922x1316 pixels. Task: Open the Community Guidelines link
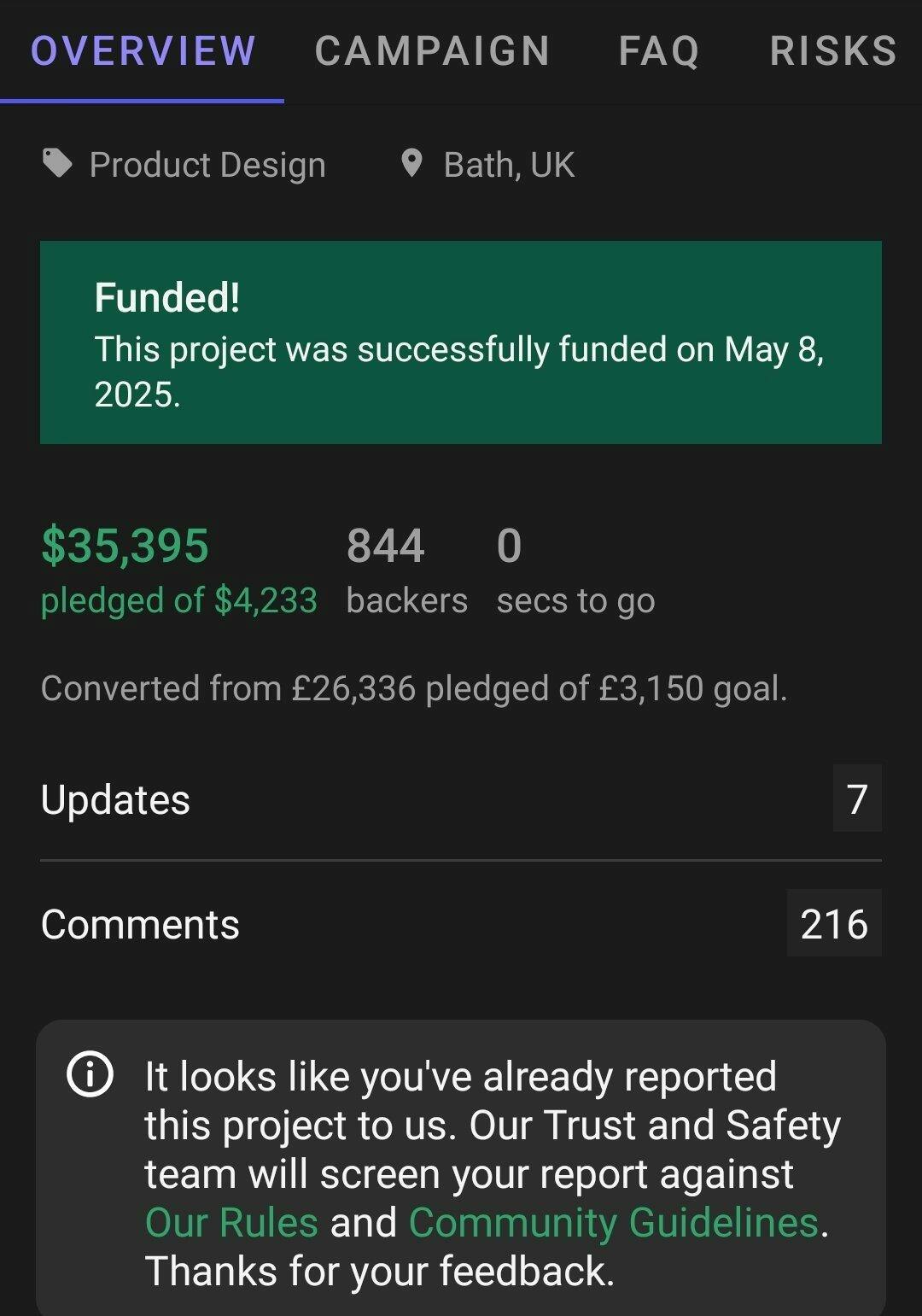(614, 1222)
